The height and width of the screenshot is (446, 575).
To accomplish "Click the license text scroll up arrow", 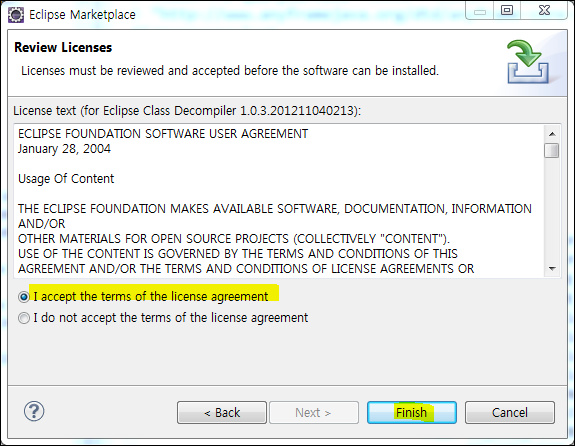I will point(552,134).
